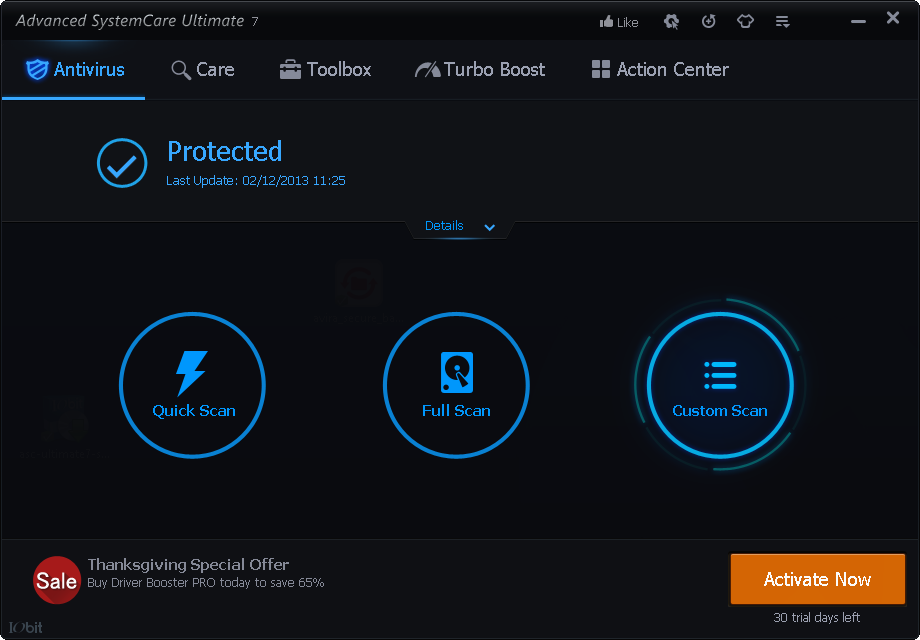Start a Quick Scan

pos(192,385)
